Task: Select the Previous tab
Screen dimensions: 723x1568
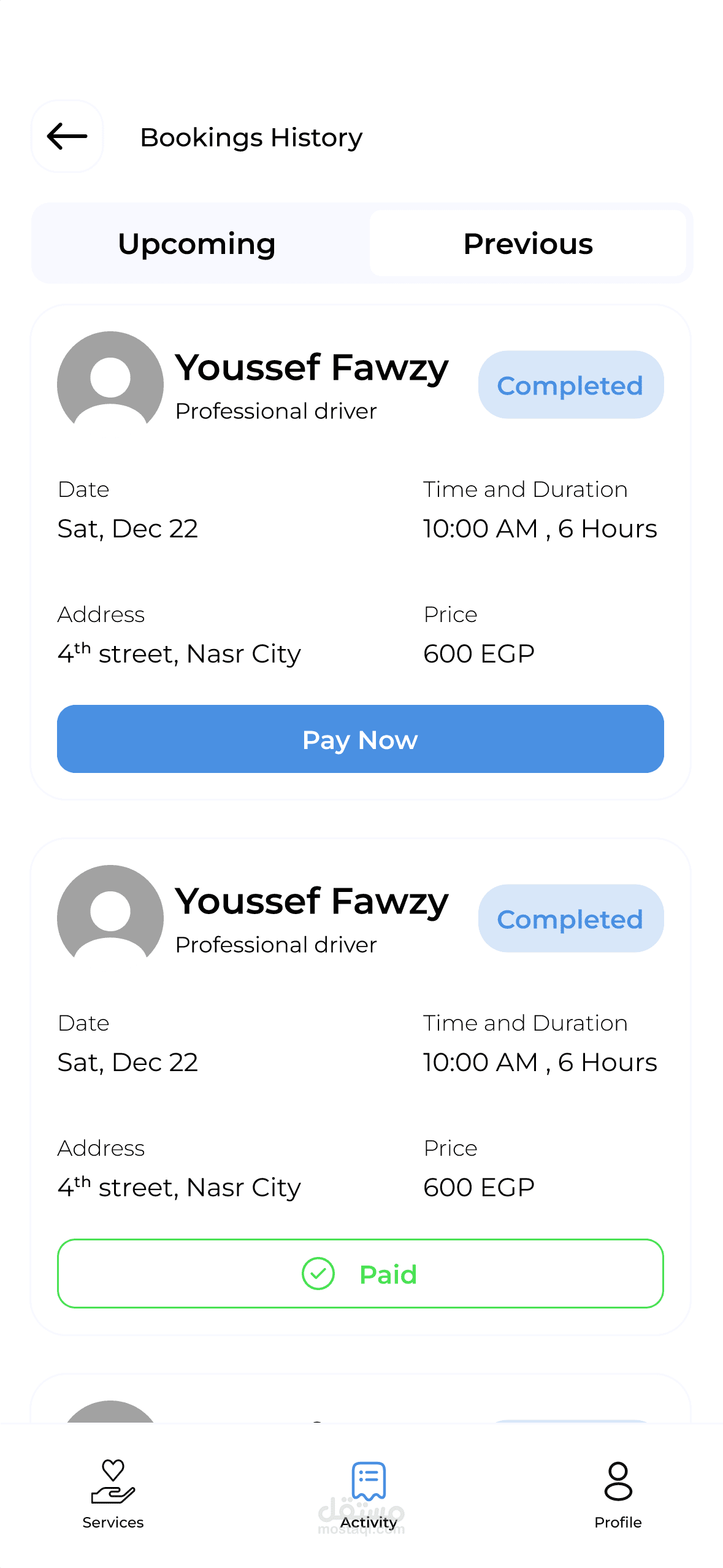Action: coord(528,244)
